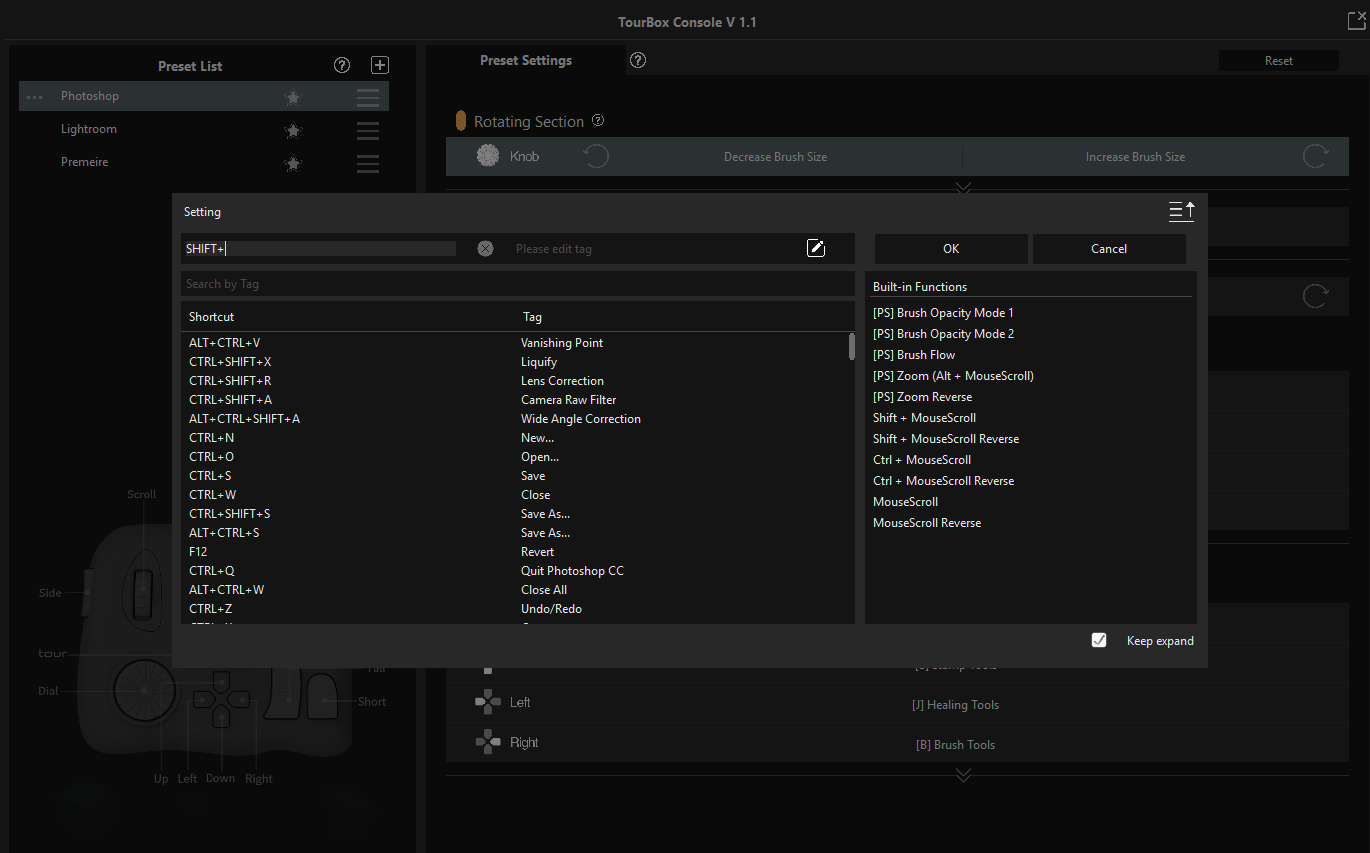
Task: Toggle the star on the Photoshop preset
Action: point(292,96)
